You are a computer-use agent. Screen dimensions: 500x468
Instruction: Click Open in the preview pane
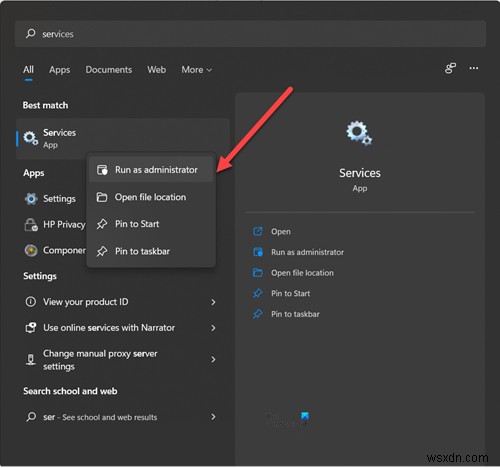point(281,232)
